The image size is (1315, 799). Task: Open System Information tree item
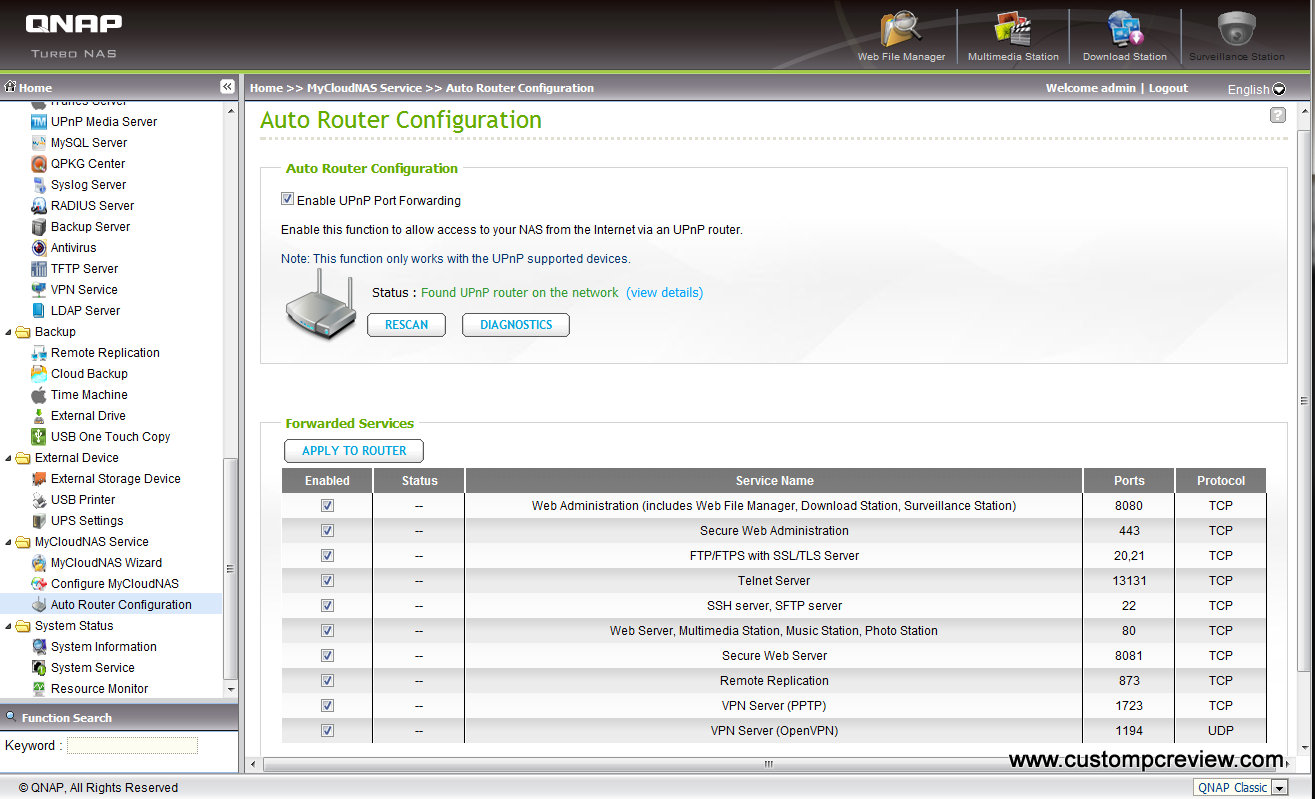(x=104, y=646)
